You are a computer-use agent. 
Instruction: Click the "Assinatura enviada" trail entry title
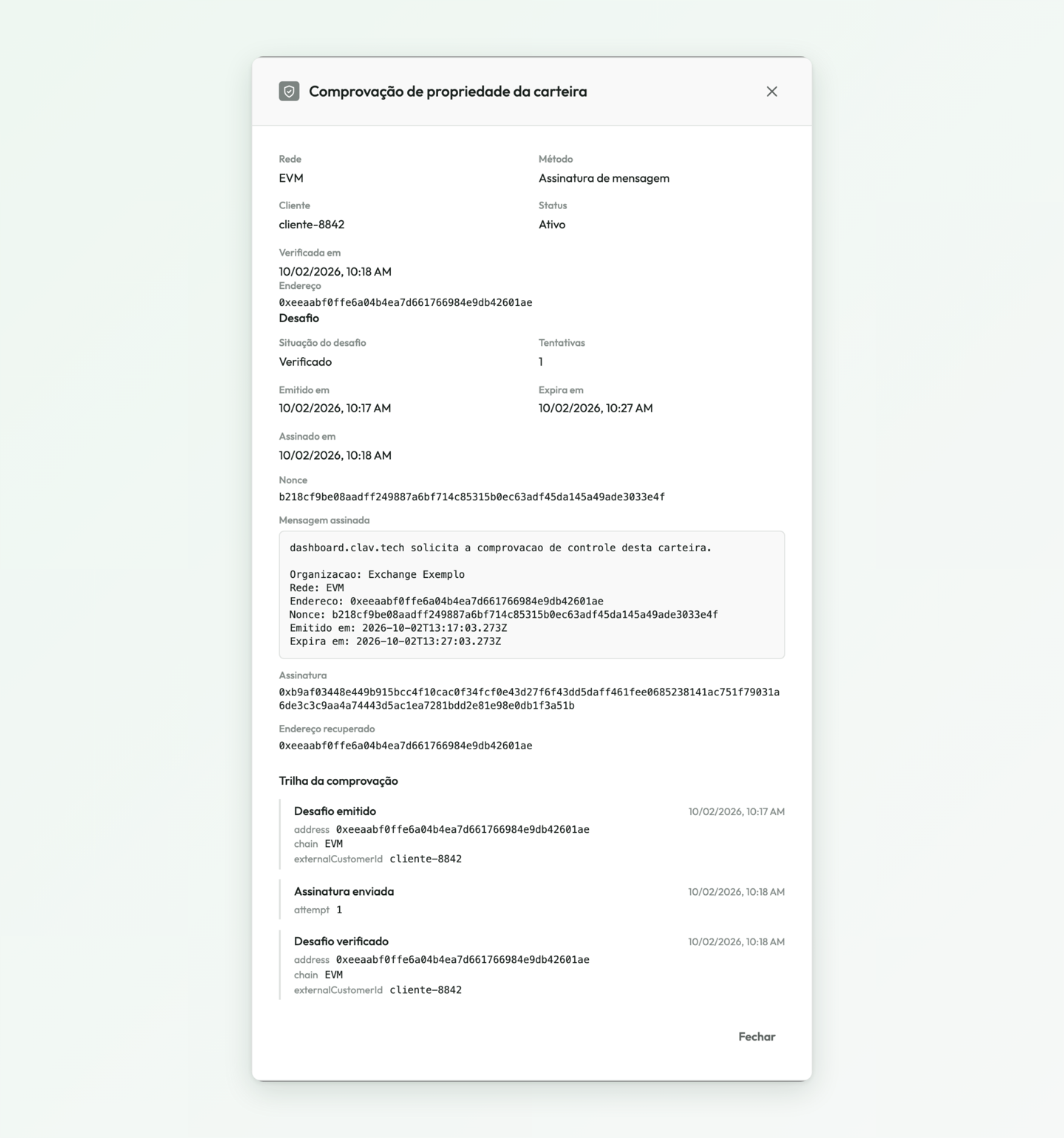coord(344,892)
